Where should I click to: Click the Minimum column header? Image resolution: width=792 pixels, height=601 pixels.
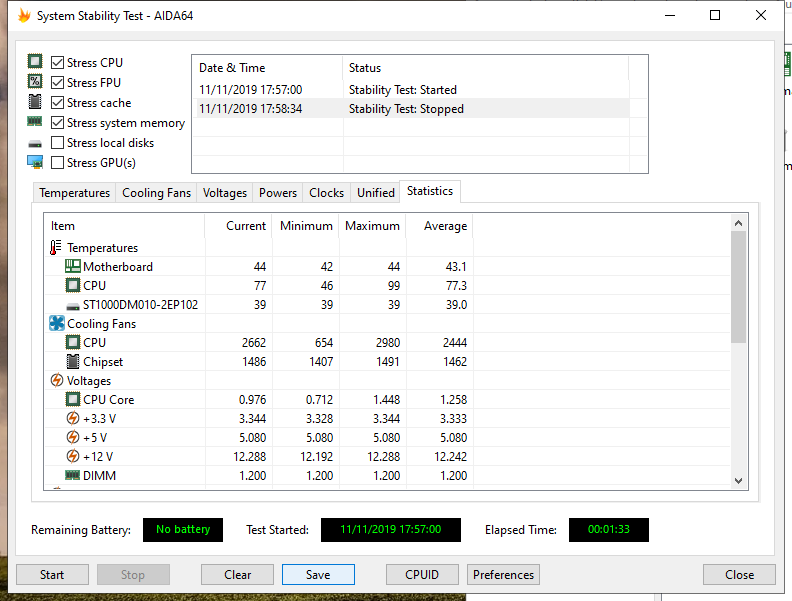pos(306,226)
